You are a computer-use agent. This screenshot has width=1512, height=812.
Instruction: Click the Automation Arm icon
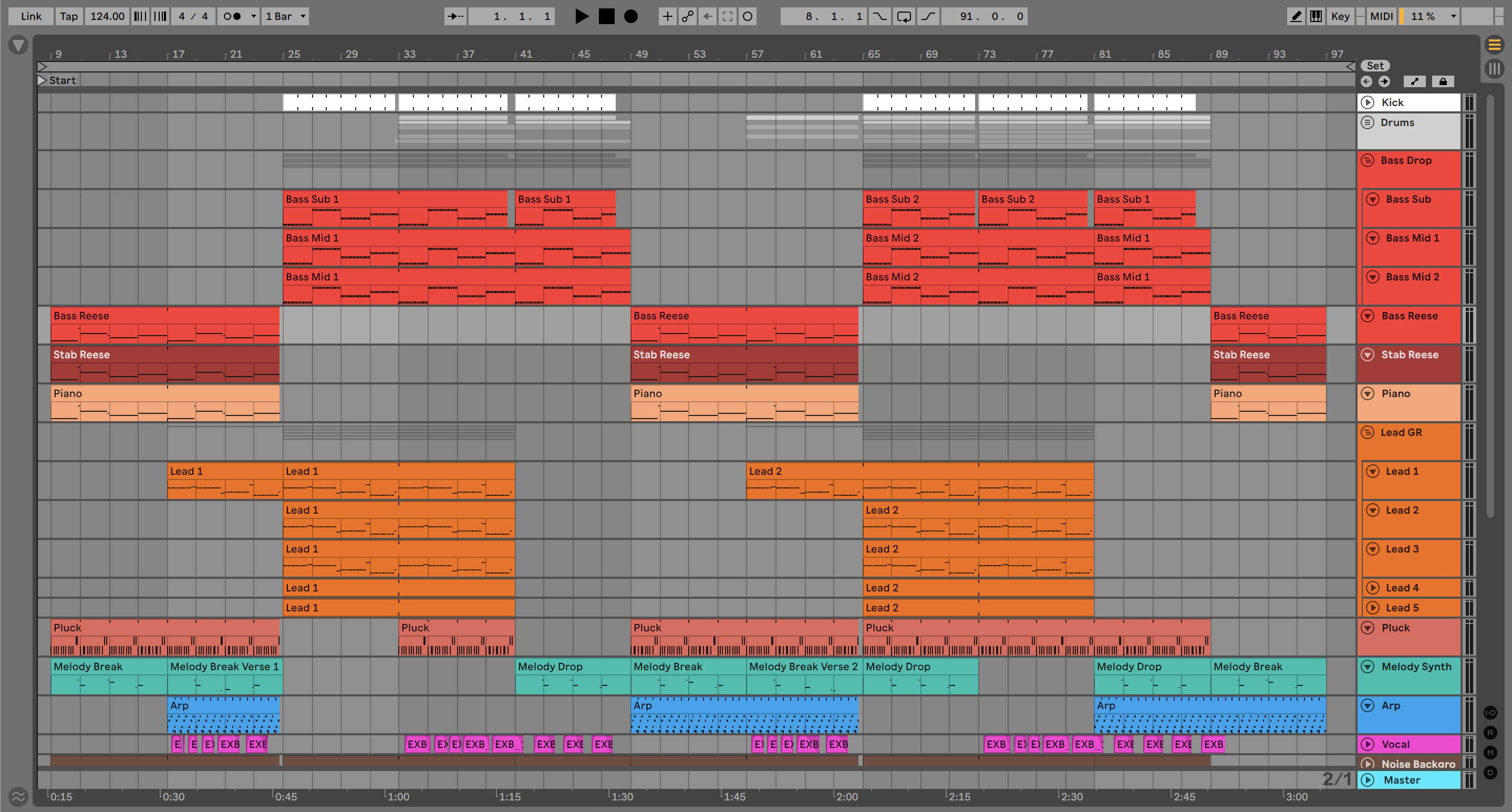687,16
